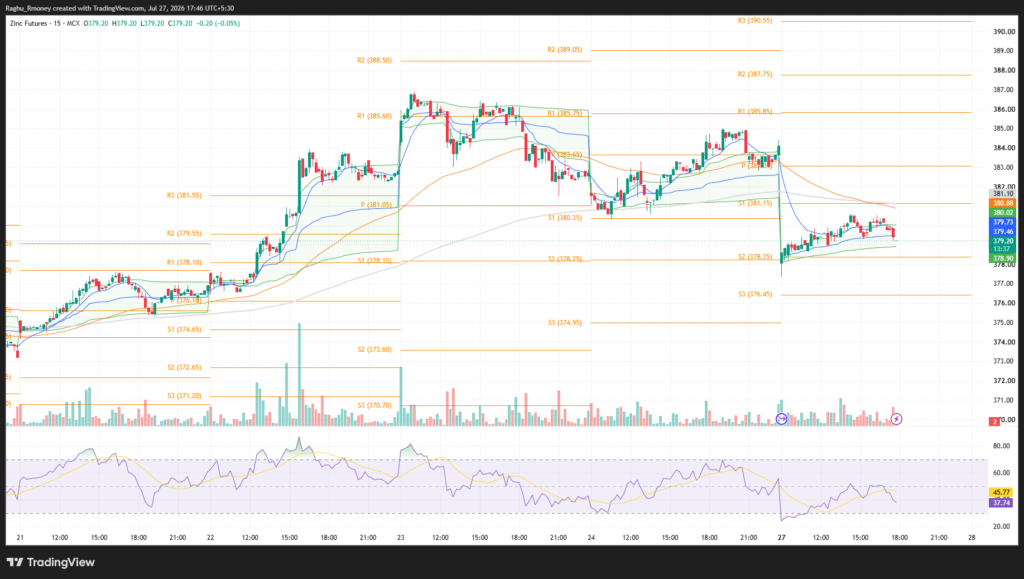Image resolution: width=1024 pixels, height=579 pixels.
Task: Click the yellow 45.77 RSI average tag
Action: click(x=1000, y=492)
